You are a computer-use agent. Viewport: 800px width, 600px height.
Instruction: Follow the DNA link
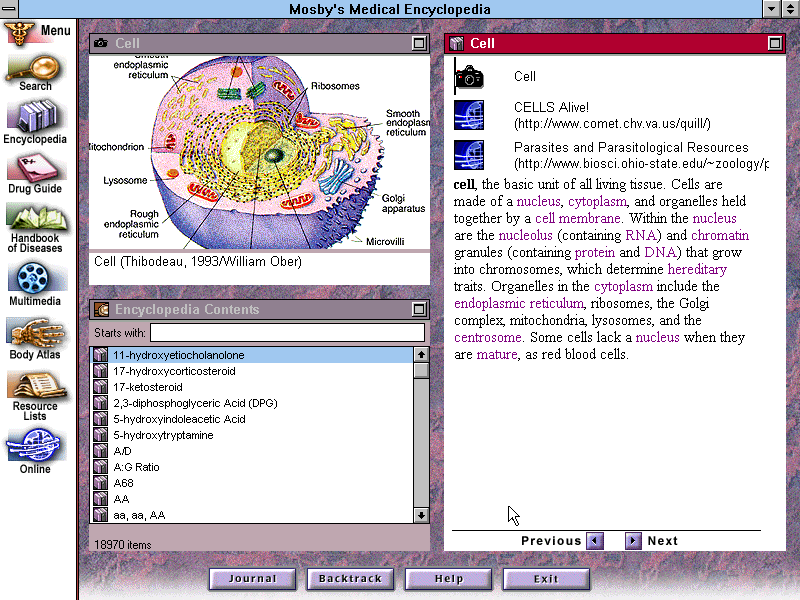tap(660, 252)
